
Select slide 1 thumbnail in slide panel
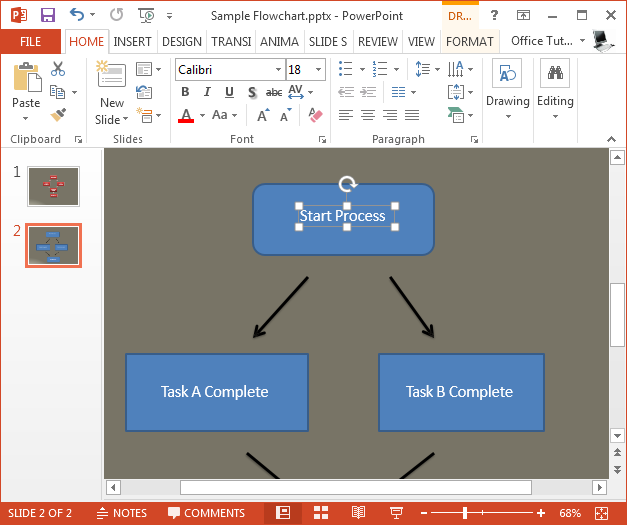tap(53, 186)
